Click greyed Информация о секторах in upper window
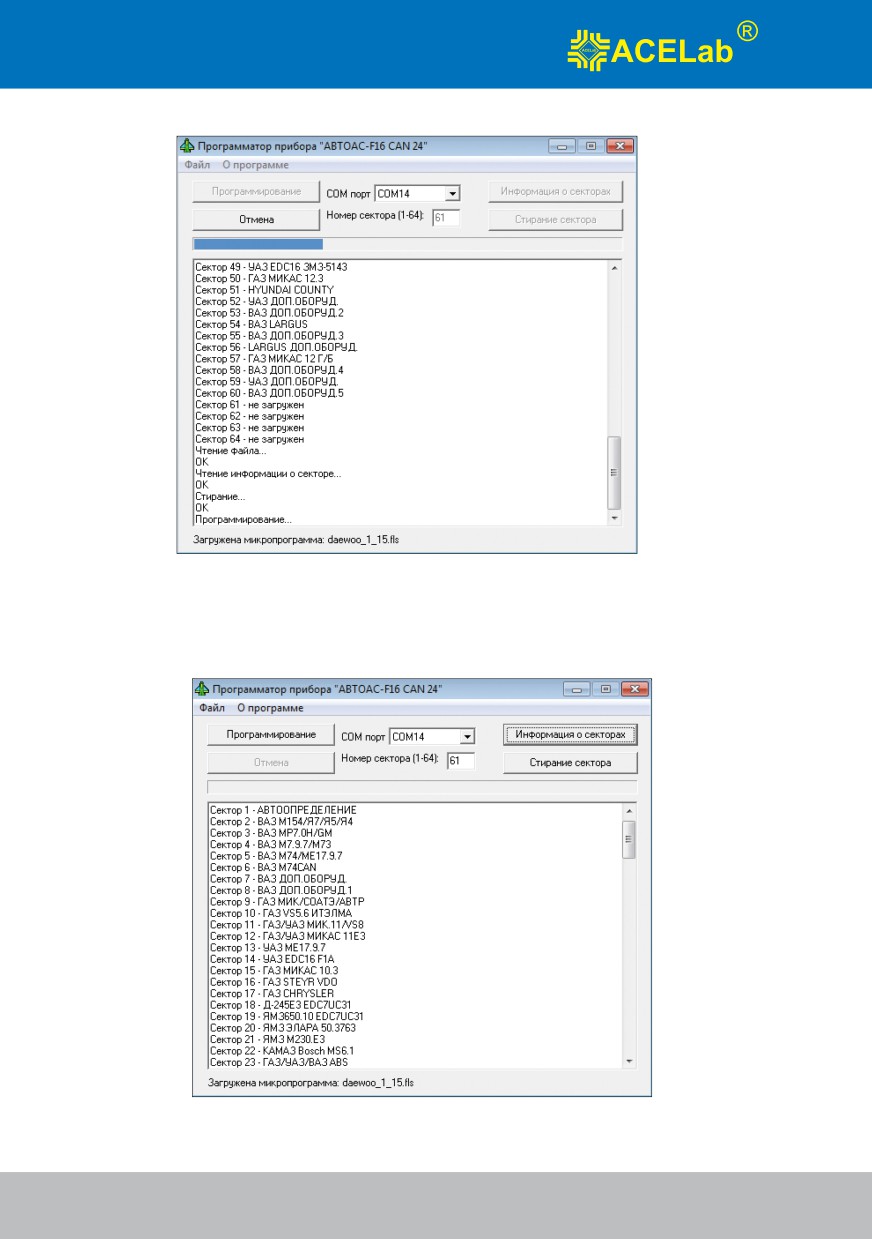This screenshot has height=1239, width=872. 555,191
